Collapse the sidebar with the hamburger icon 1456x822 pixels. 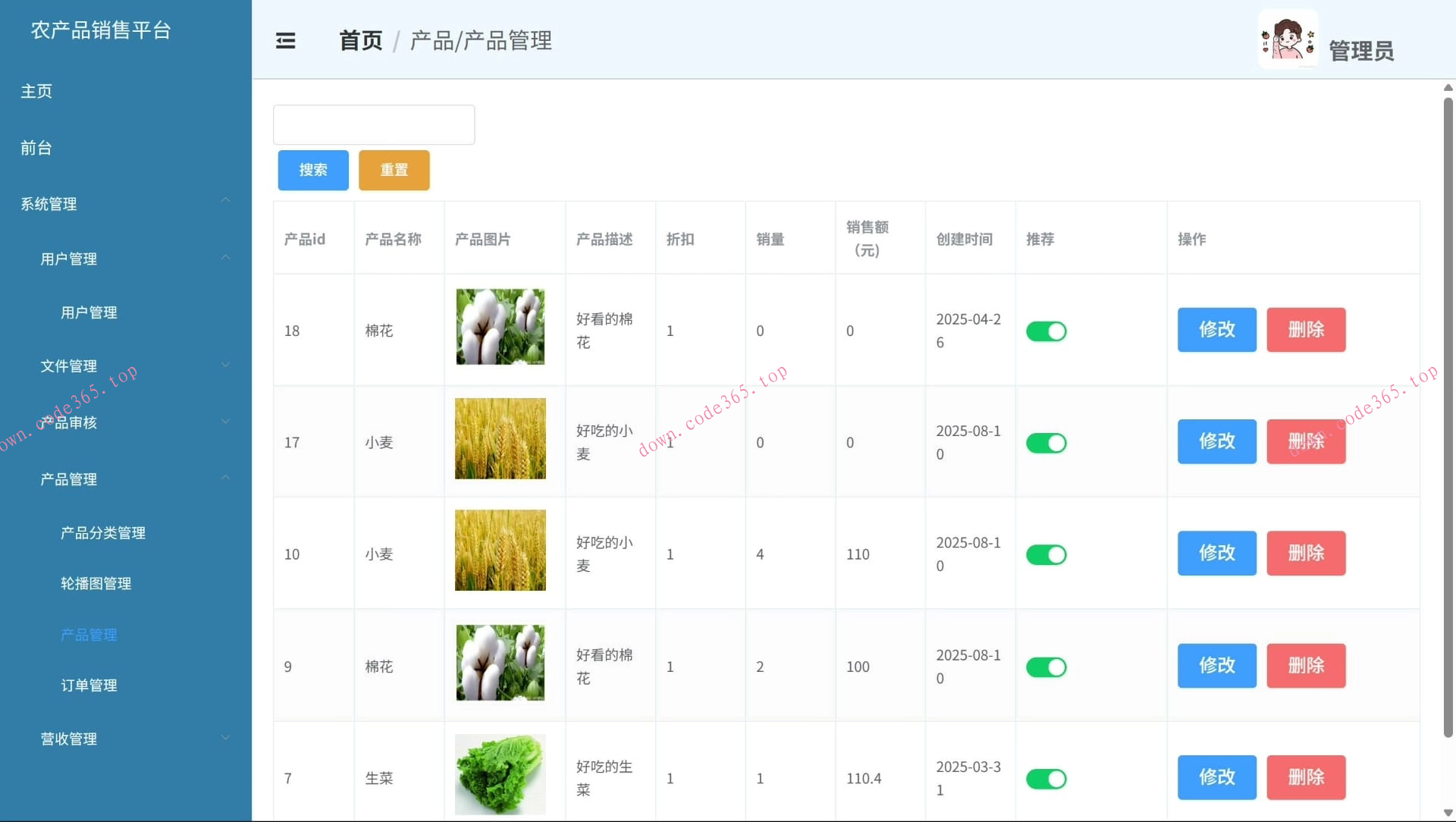click(x=286, y=40)
